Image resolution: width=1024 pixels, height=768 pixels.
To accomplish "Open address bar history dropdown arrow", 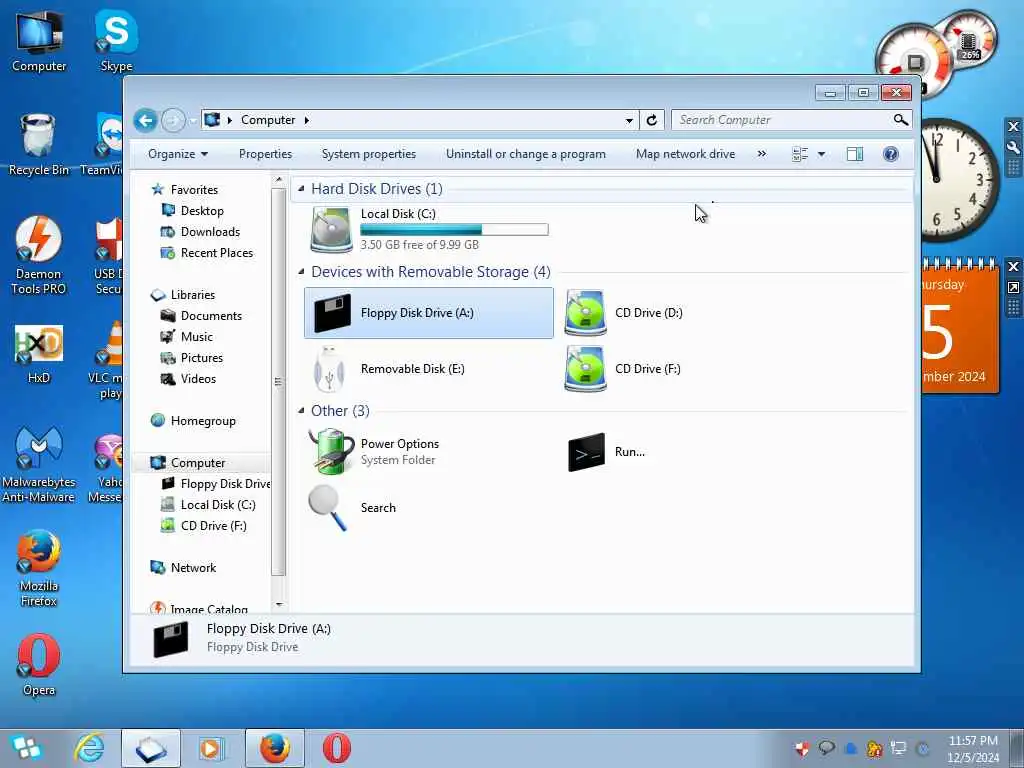I will 629,120.
